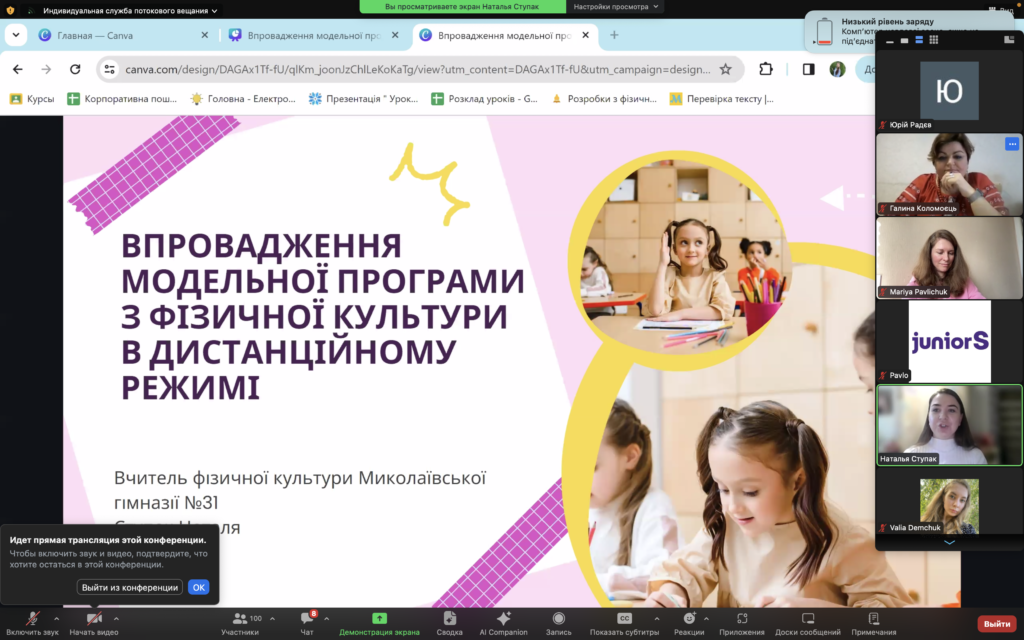
Task: Unmute microphone with Включить звук
Action: coord(32,624)
